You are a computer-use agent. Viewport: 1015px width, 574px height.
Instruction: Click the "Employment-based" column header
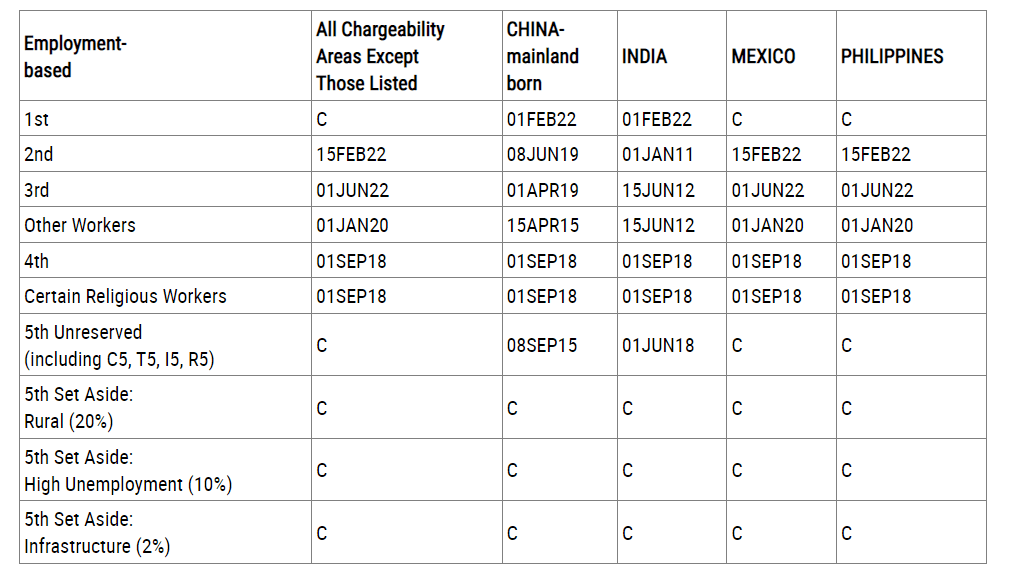62,57
